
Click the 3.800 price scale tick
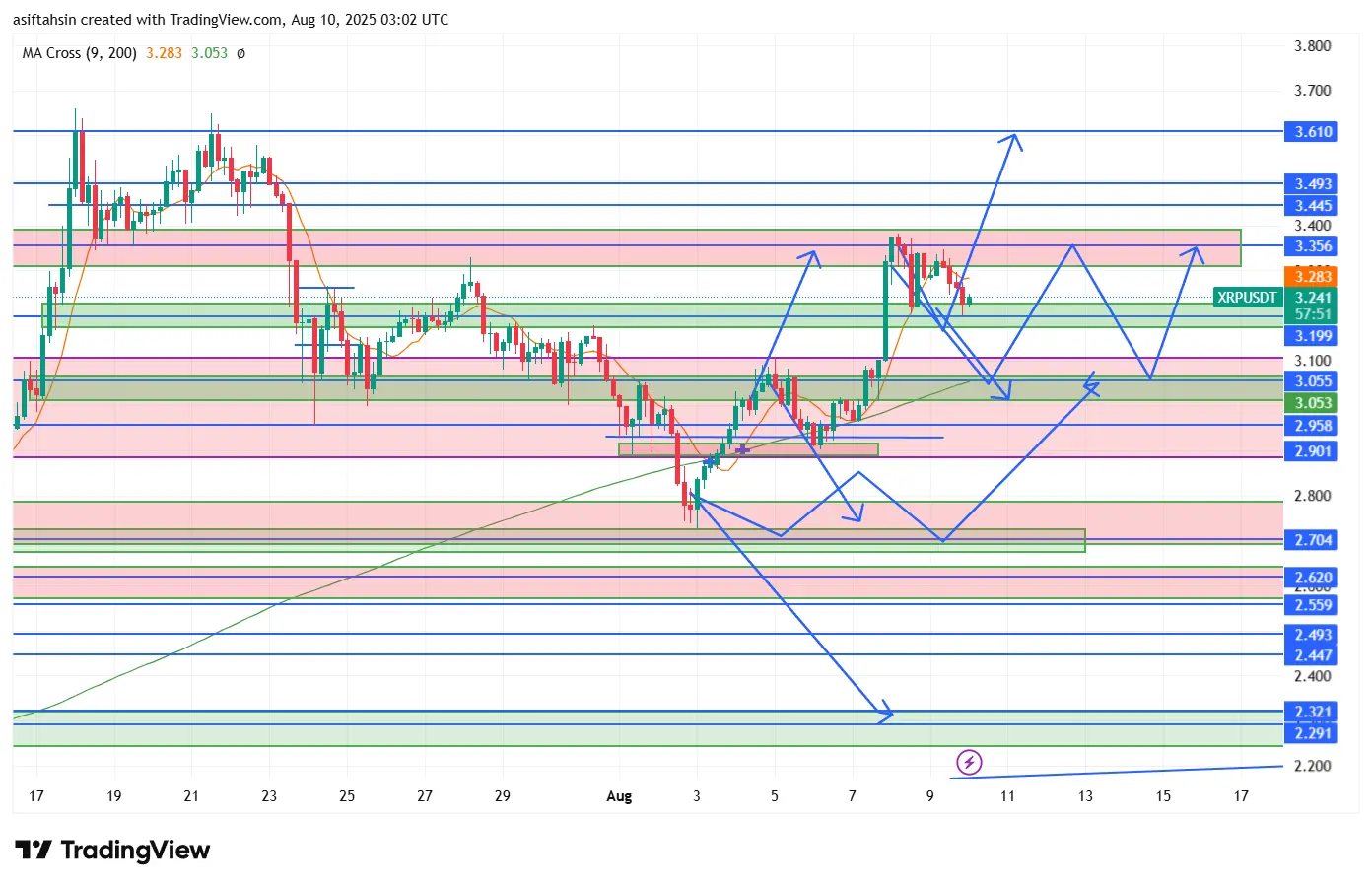[x=1313, y=46]
